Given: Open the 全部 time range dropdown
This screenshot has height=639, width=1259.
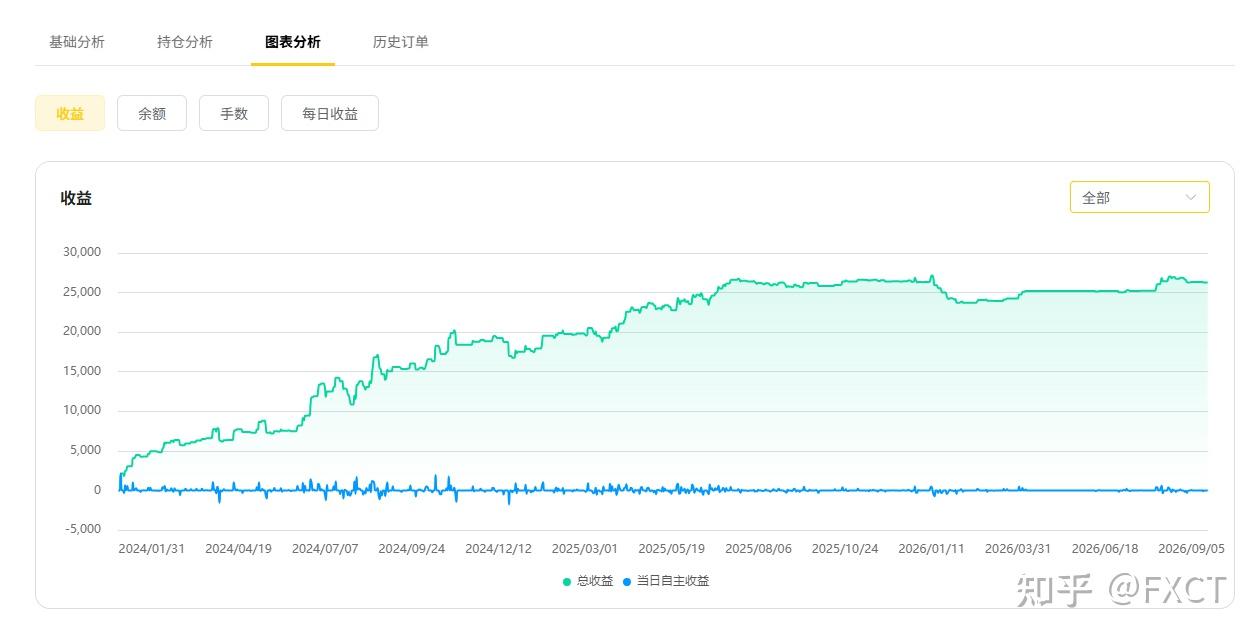Looking at the screenshot, I should click(x=1139, y=197).
